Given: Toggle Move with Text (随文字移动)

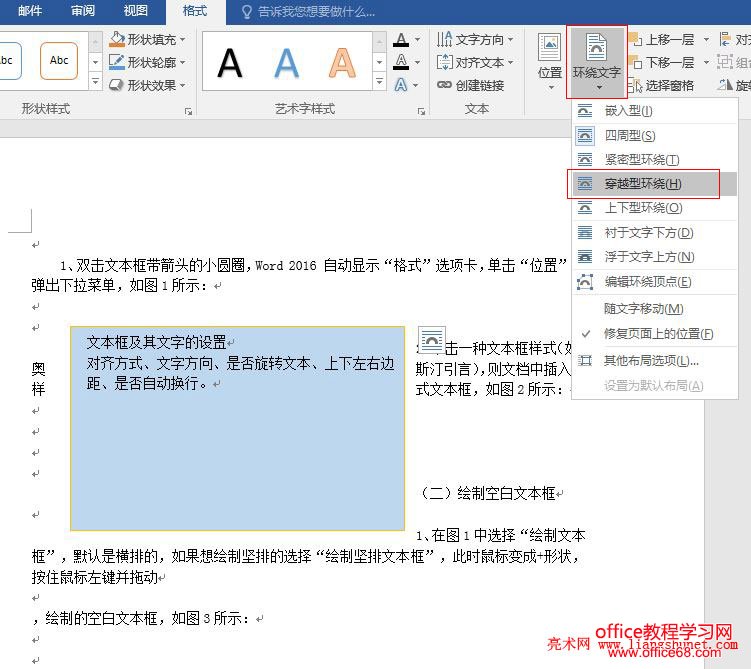Looking at the screenshot, I should (654, 309).
